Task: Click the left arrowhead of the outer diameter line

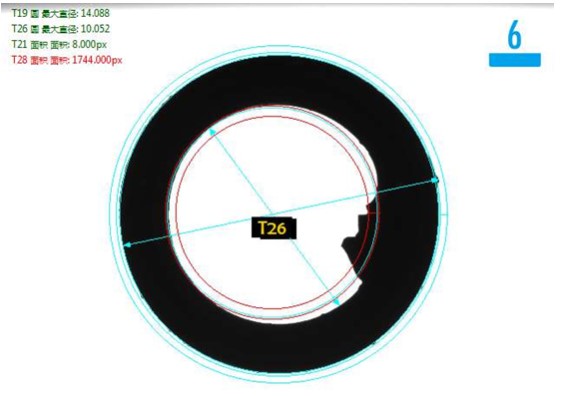Action: (127, 245)
